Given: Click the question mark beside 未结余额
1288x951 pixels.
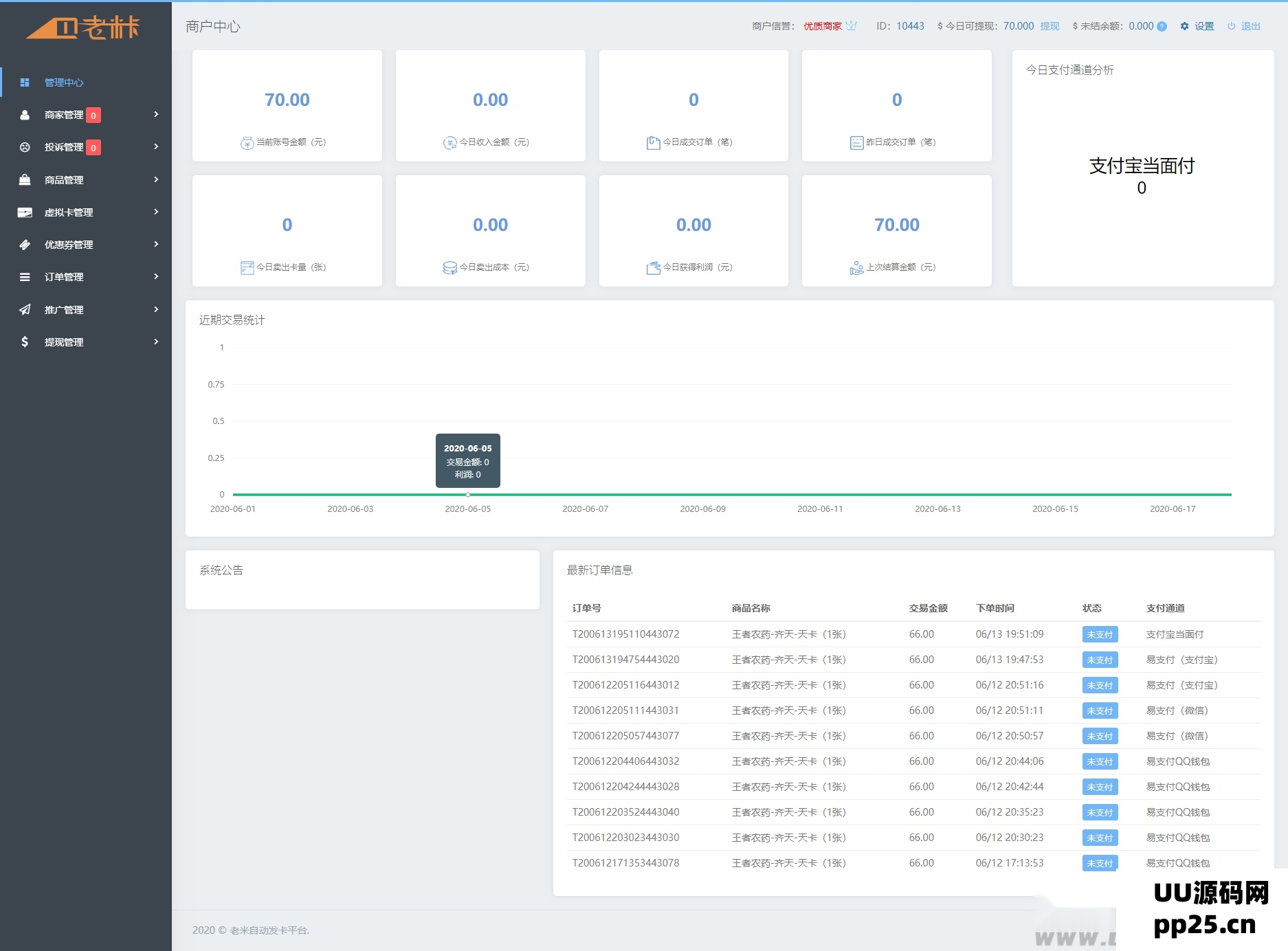Looking at the screenshot, I should point(1162,26).
